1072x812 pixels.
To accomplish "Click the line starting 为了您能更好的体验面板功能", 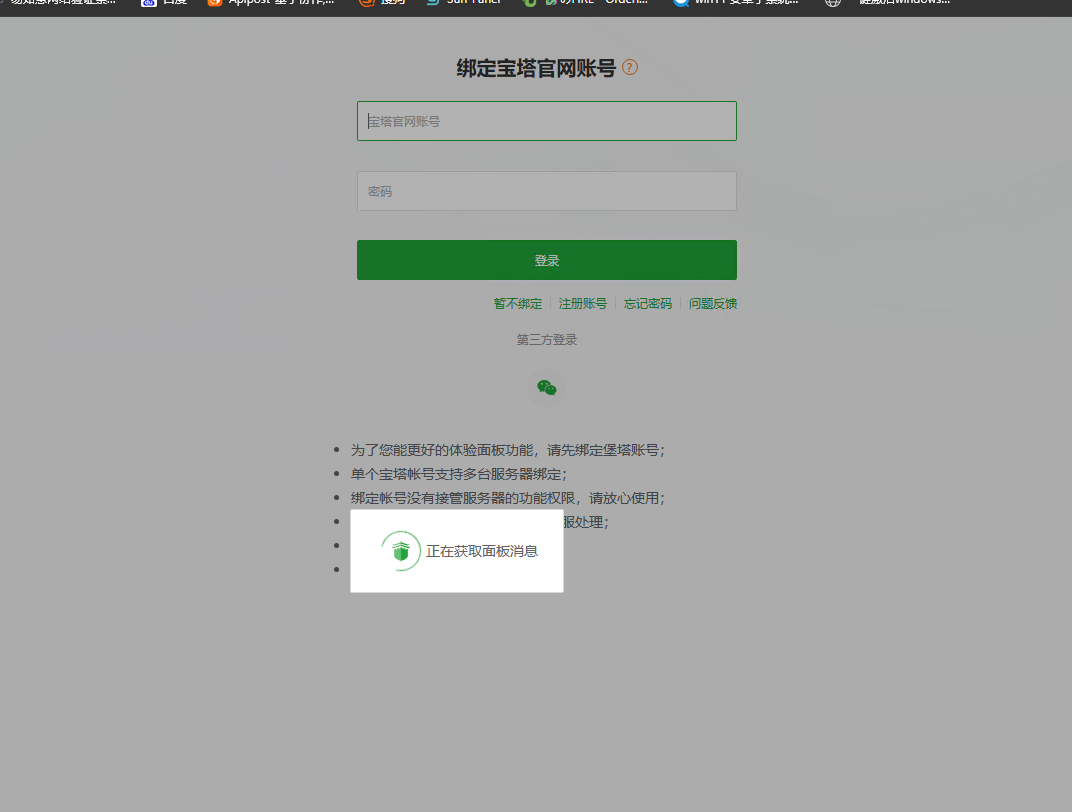I will (508, 450).
